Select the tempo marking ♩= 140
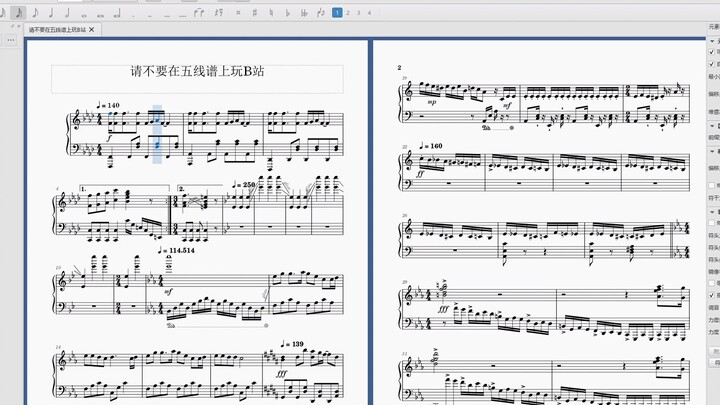720x405 pixels. 108,105
